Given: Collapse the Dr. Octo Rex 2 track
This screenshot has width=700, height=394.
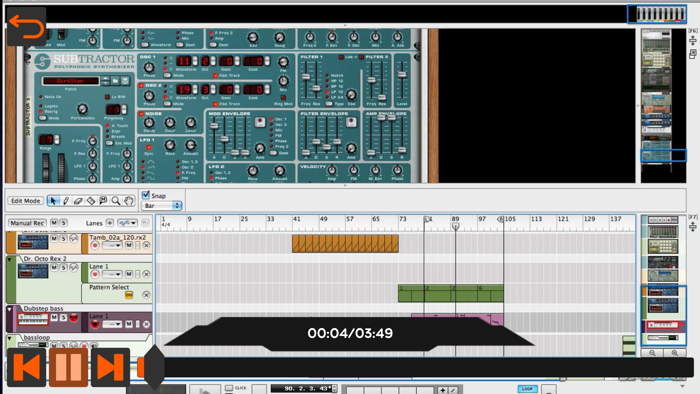Looking at the screenshot, I should (x=10, y=259).
